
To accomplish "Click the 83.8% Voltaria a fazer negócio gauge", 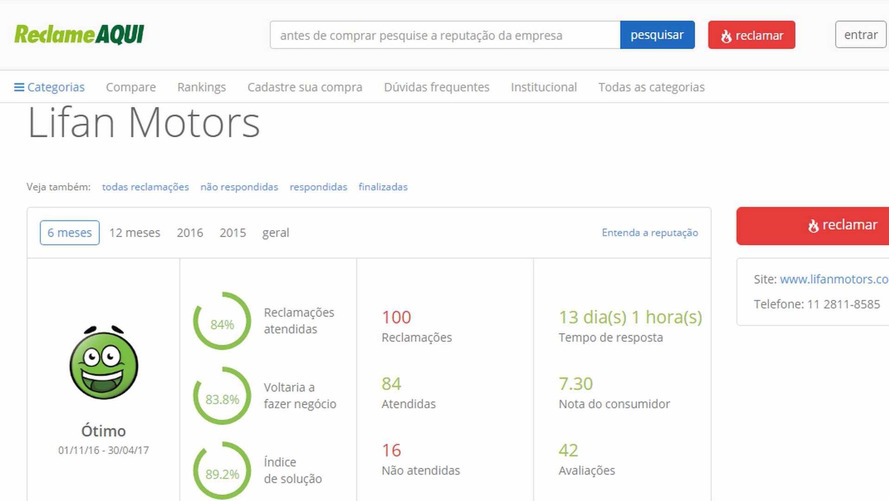I will pos(222,396).
